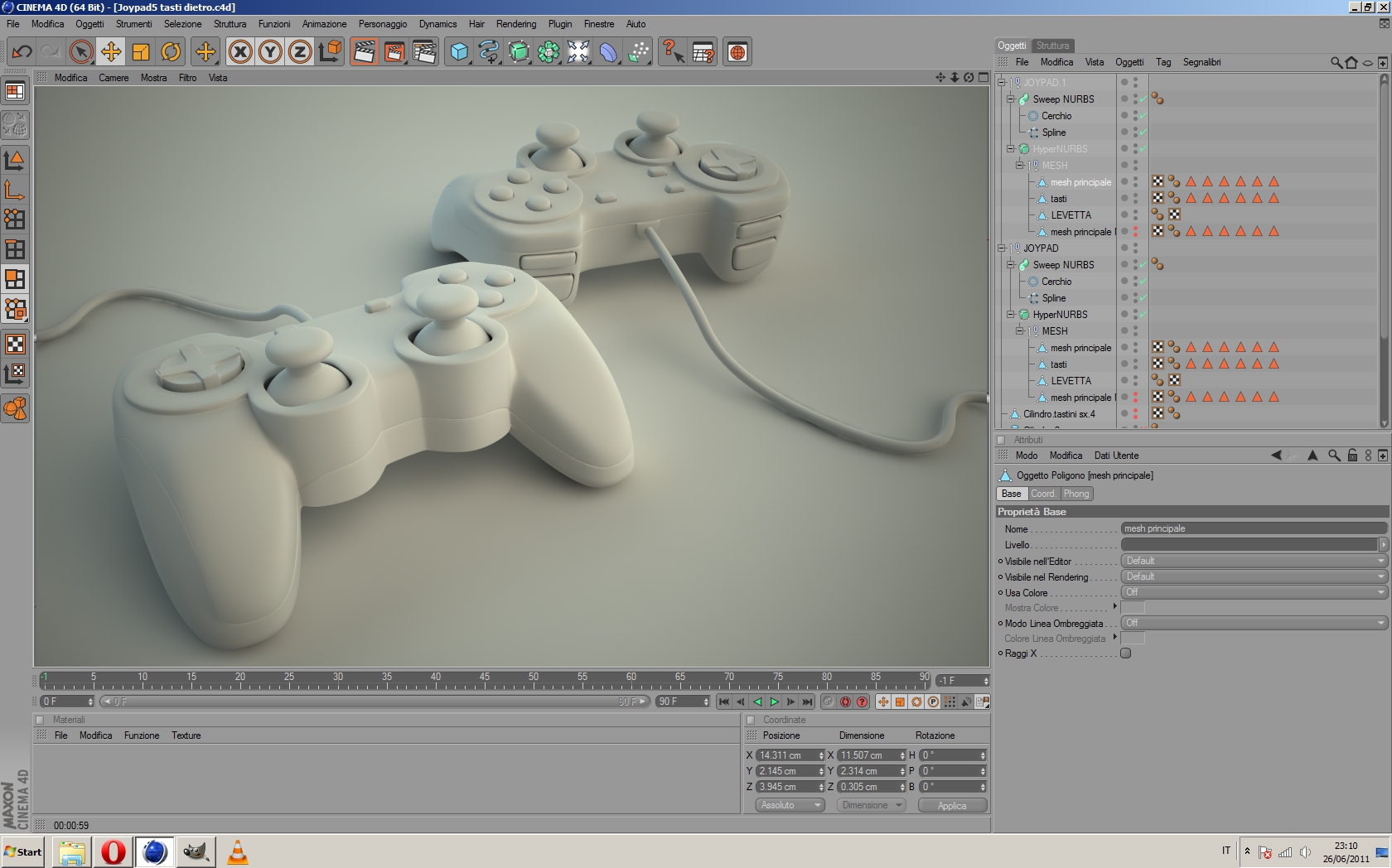
Task: Select the LEVETTA object under JOYPAD
Action: [1071, 381]
